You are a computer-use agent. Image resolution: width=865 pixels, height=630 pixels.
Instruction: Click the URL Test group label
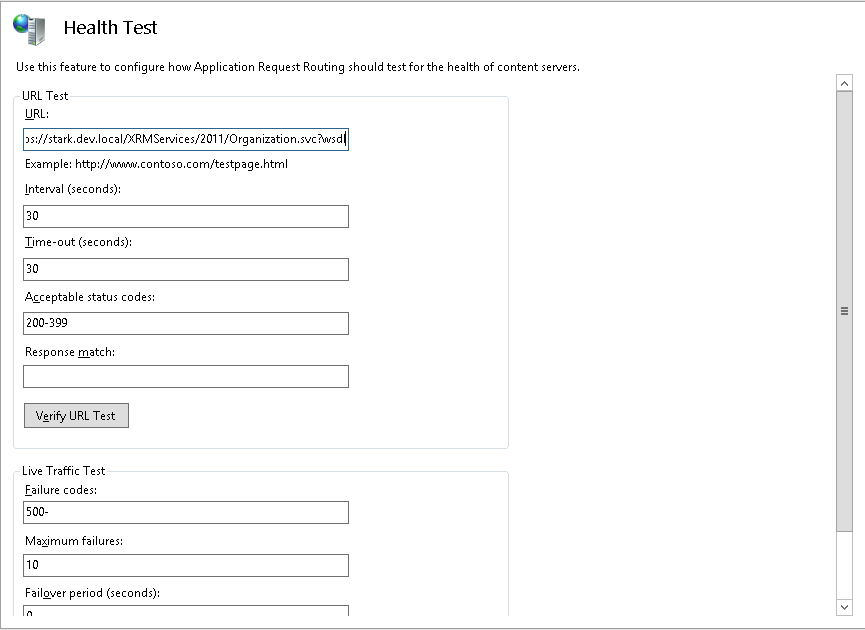click(x=45, y=96)
